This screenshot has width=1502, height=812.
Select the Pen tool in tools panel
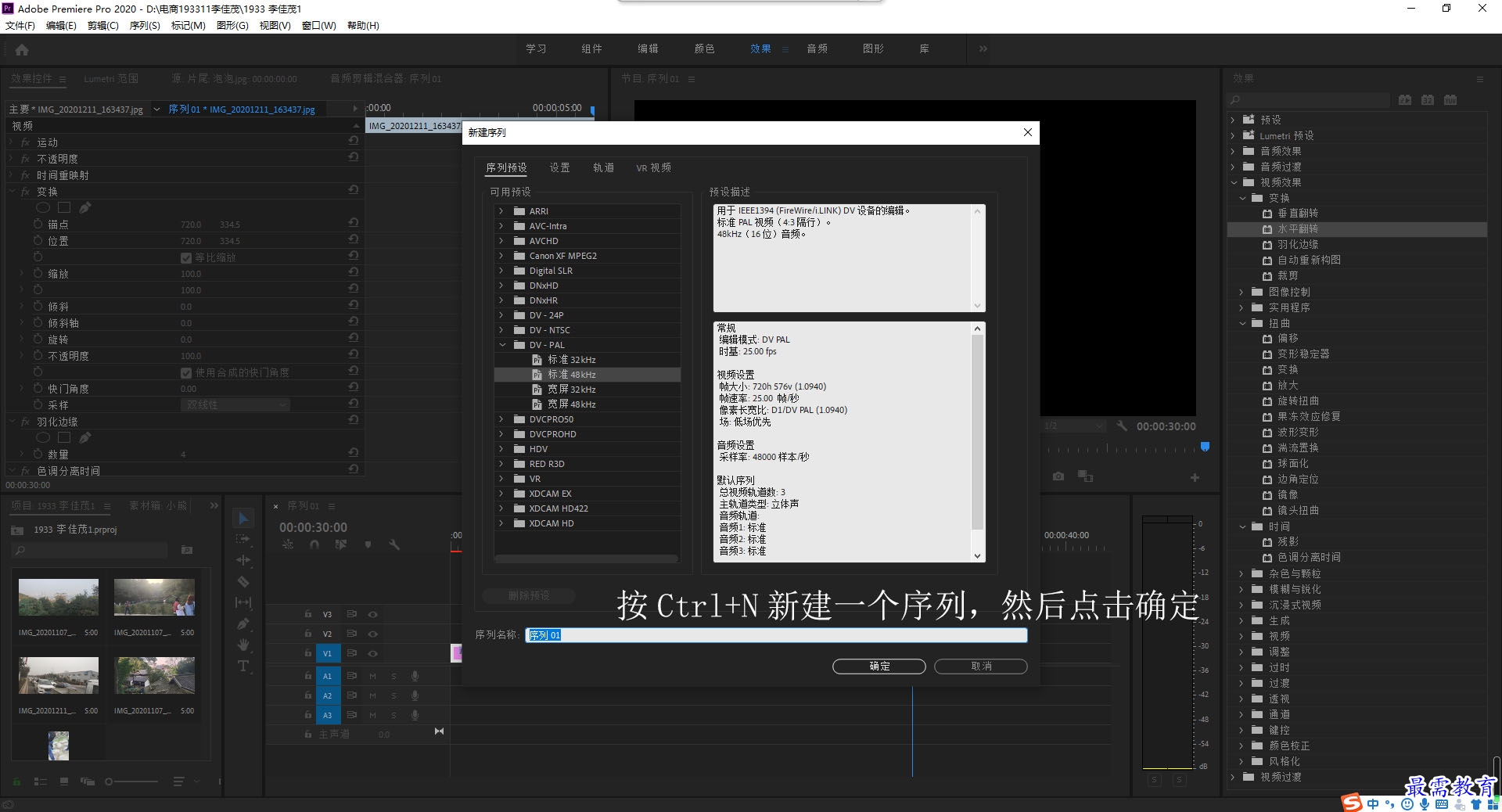pyautogui.click(x=243, y=623)
